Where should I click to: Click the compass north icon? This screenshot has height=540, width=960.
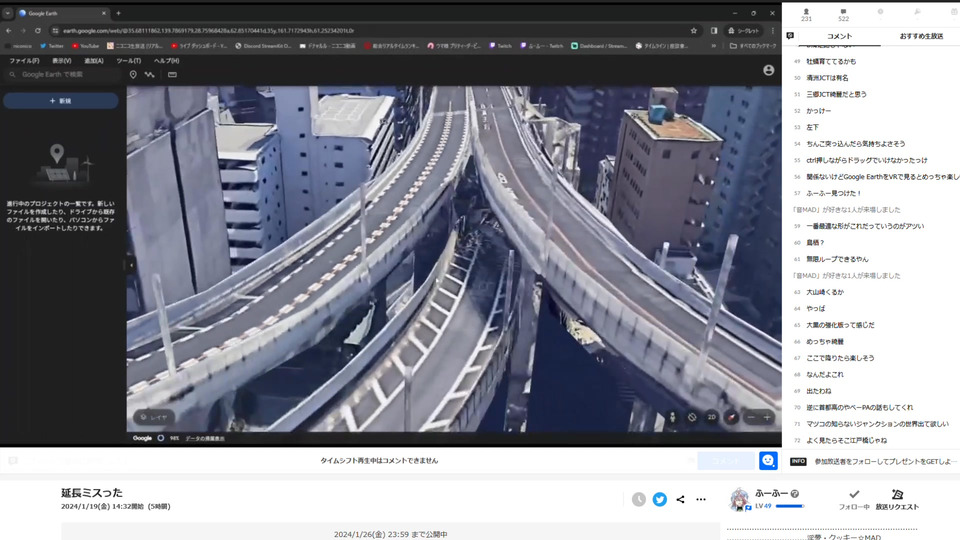tap(732, 417)
